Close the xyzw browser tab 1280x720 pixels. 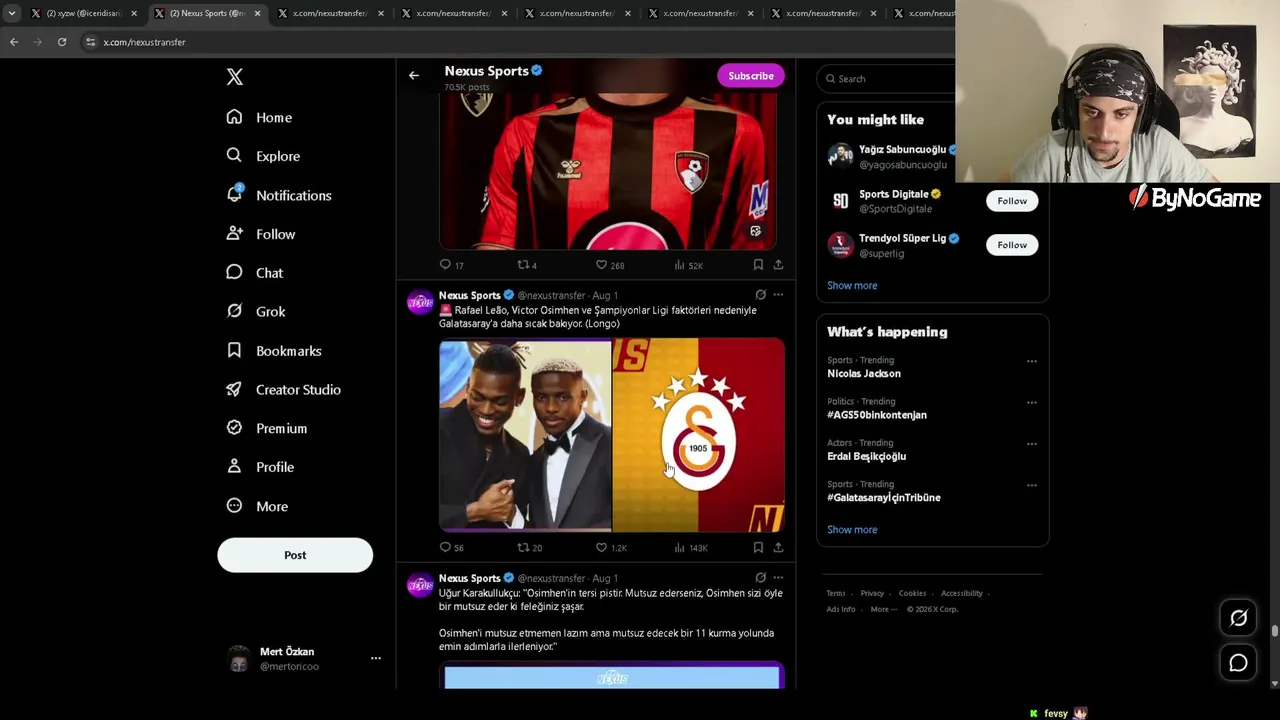click(x=134, y=13)
